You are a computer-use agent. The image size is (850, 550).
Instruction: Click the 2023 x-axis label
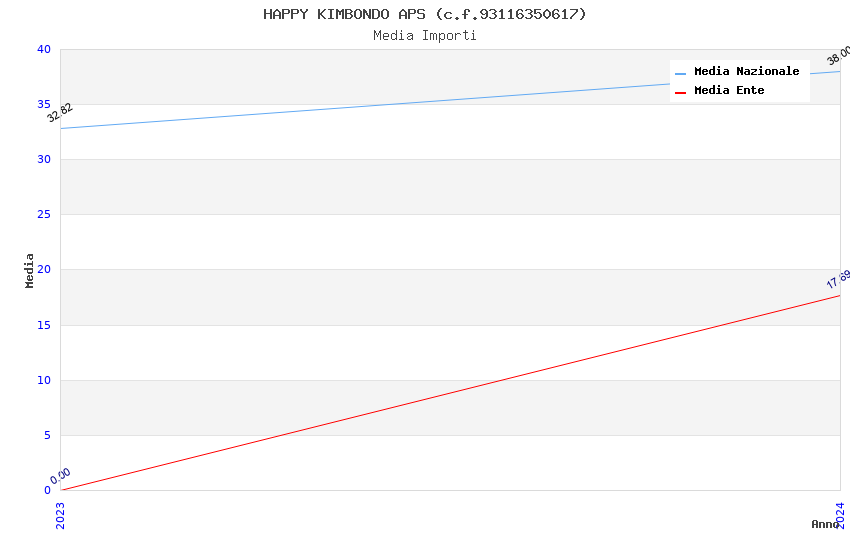(x=60, y=516)
